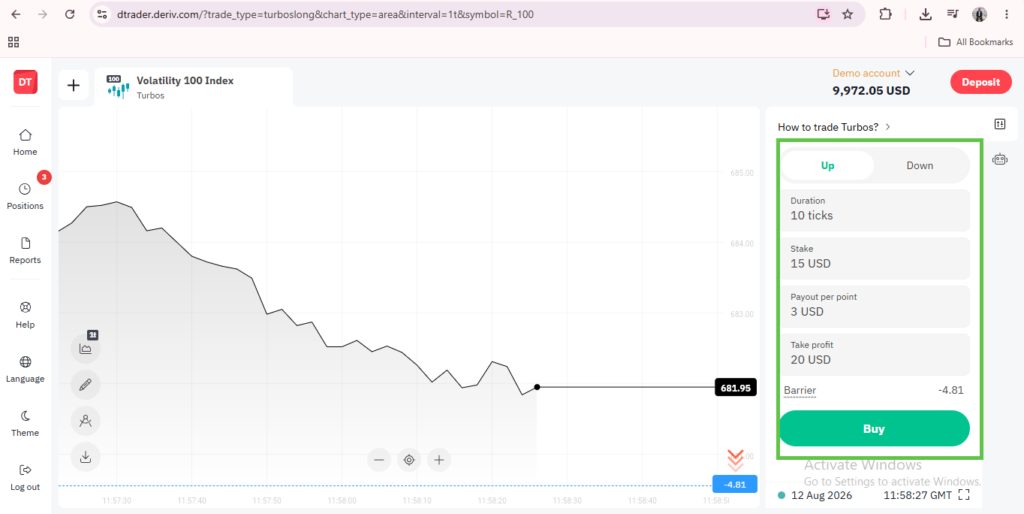
Task: Click the green Buy button
Action: [874, 428]
